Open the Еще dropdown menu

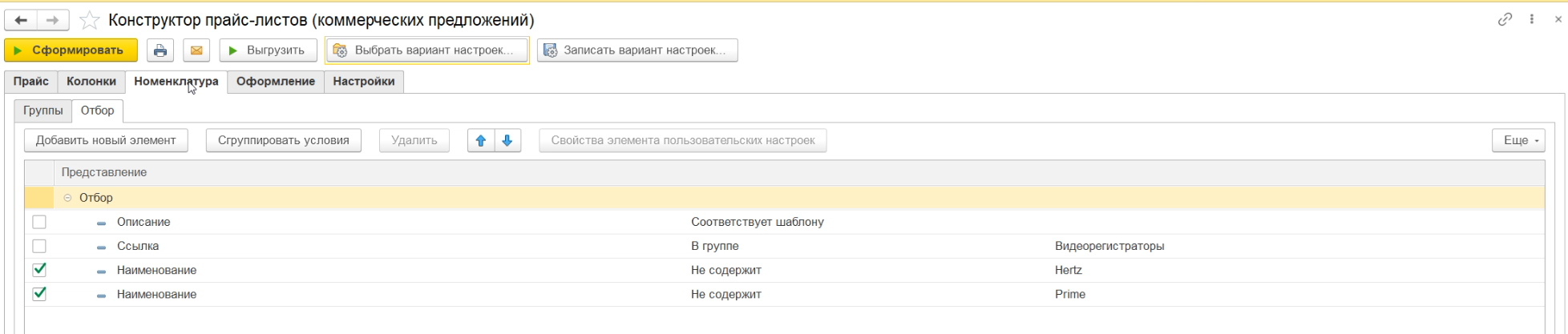click(x=1518, y=141)
